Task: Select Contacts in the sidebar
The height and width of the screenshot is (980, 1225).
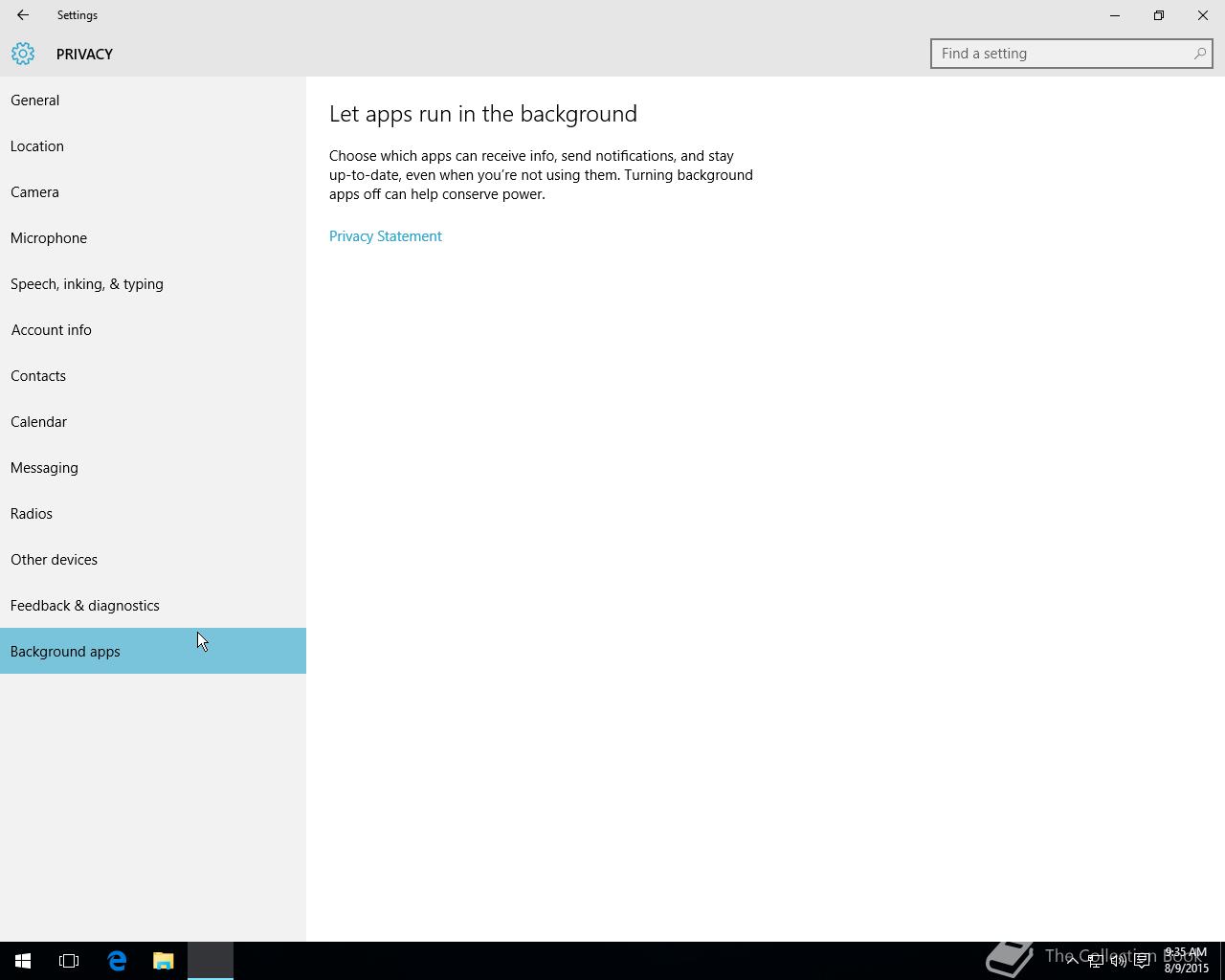Action: (x=153, y=375)
